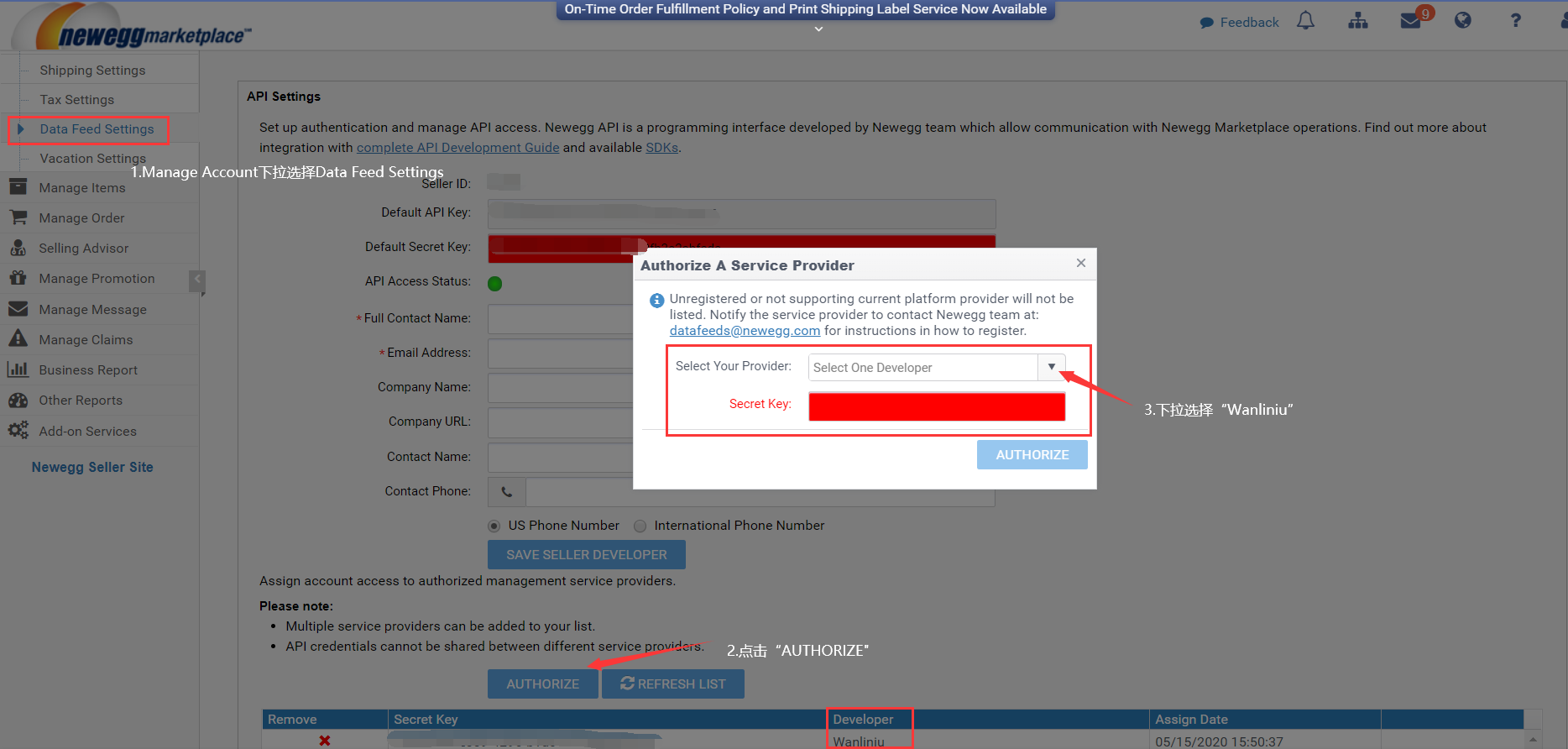
Task: Open Vacation Settings in sidebar
Action: point(92,159)
